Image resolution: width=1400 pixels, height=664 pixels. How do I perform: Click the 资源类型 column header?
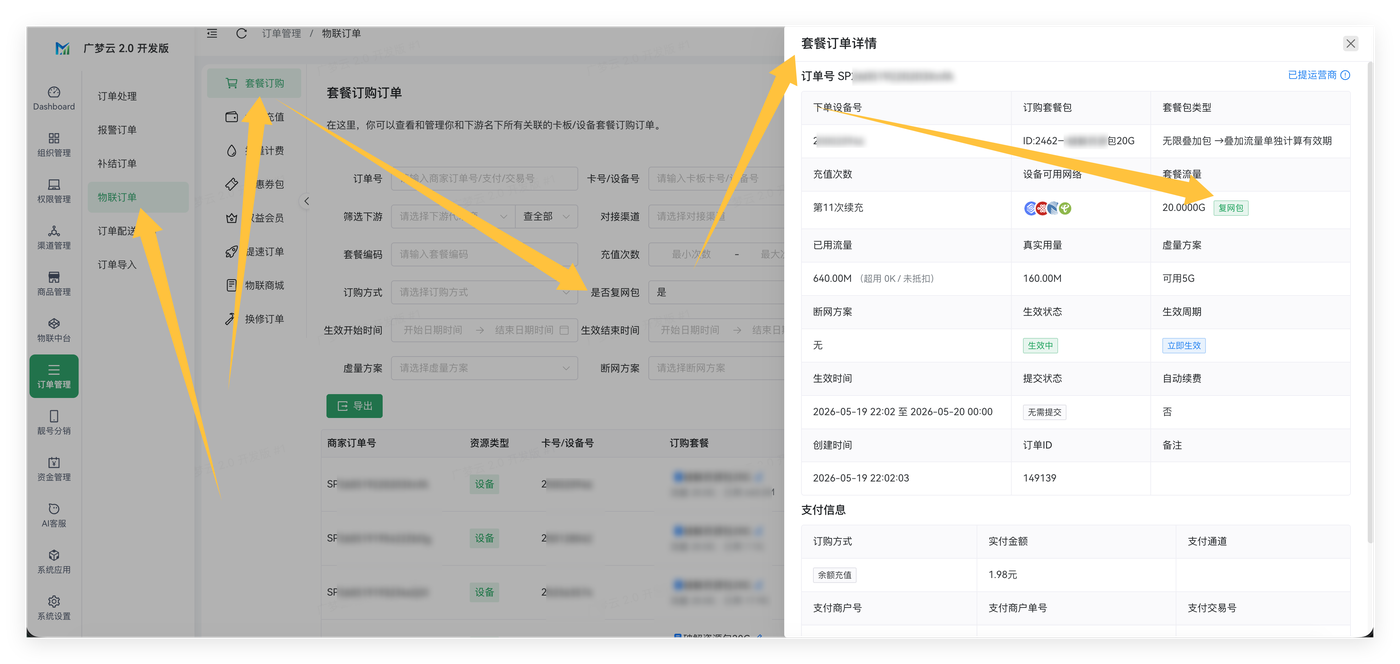point(490,442)
